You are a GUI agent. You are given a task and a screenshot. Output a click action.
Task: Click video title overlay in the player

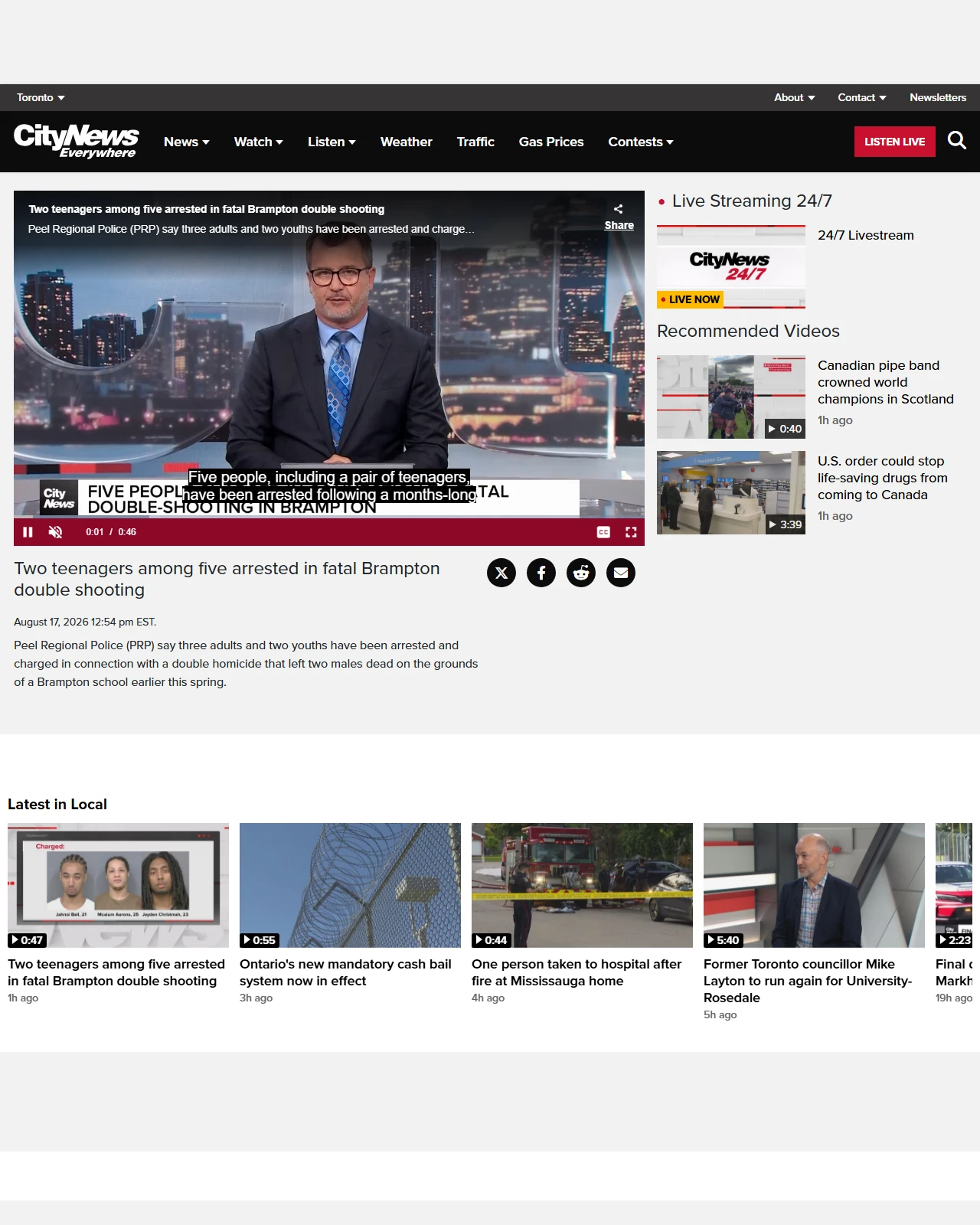pos(207,209)
